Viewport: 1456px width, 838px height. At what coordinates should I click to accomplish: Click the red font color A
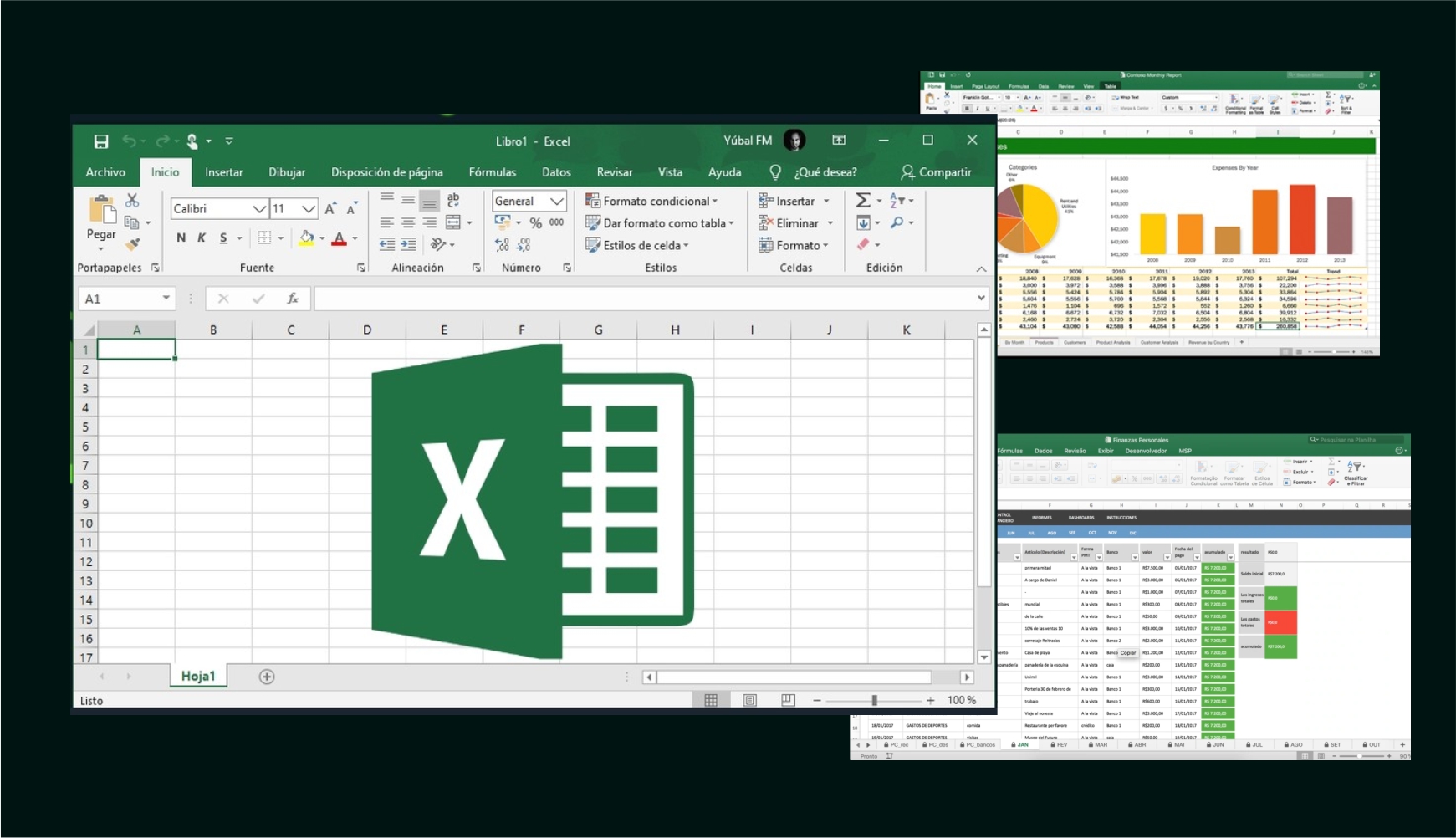[339, 238]
